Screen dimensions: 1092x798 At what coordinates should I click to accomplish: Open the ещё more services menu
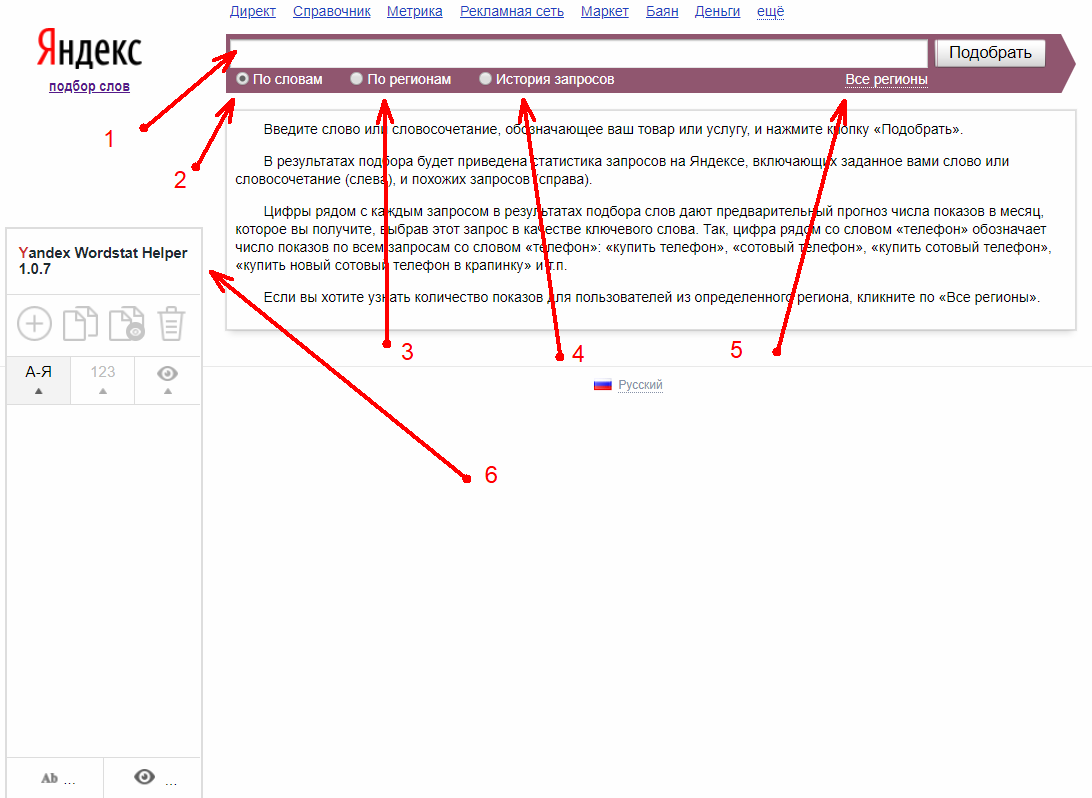(x=770, y=11)
